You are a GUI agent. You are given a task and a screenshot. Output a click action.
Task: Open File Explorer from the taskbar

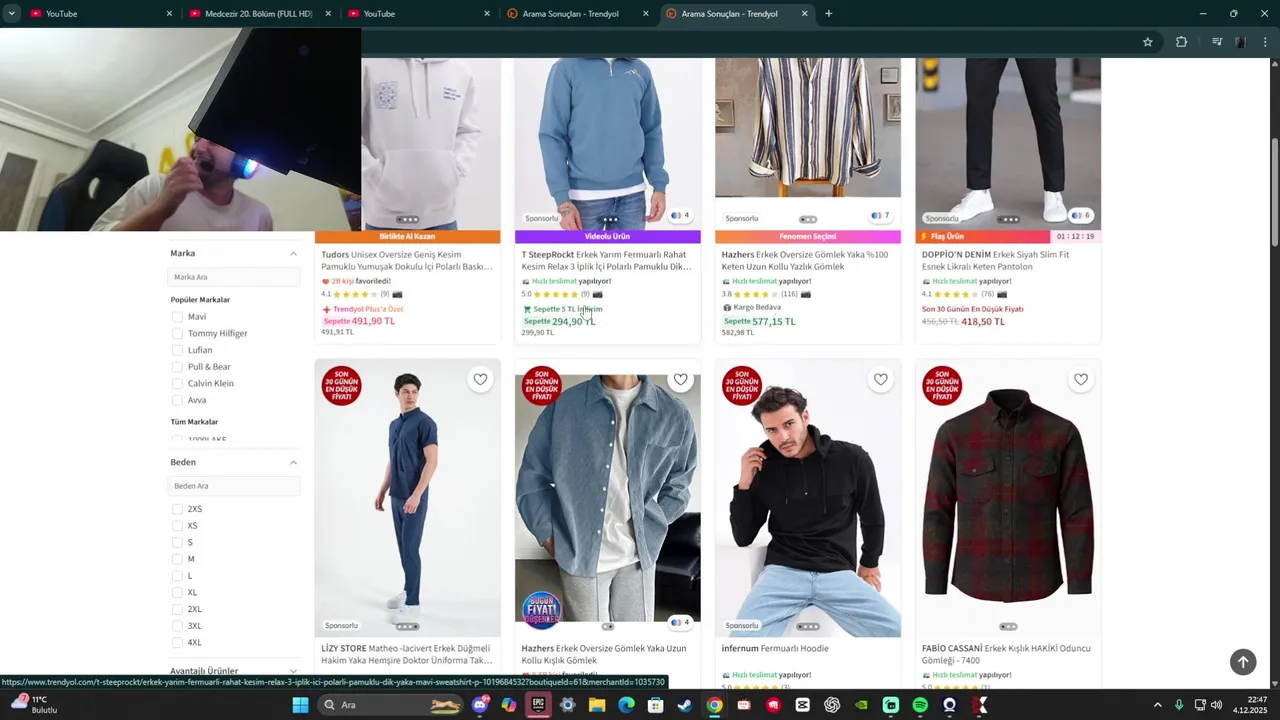point(597,705)
